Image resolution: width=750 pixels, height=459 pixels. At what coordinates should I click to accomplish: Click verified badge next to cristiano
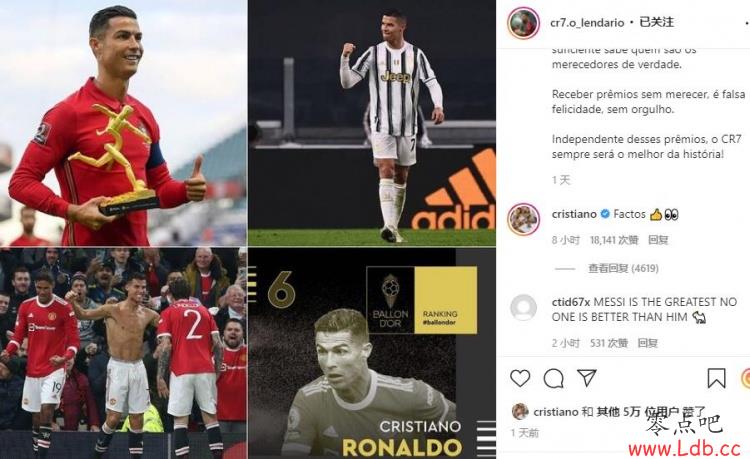[605, 214]
